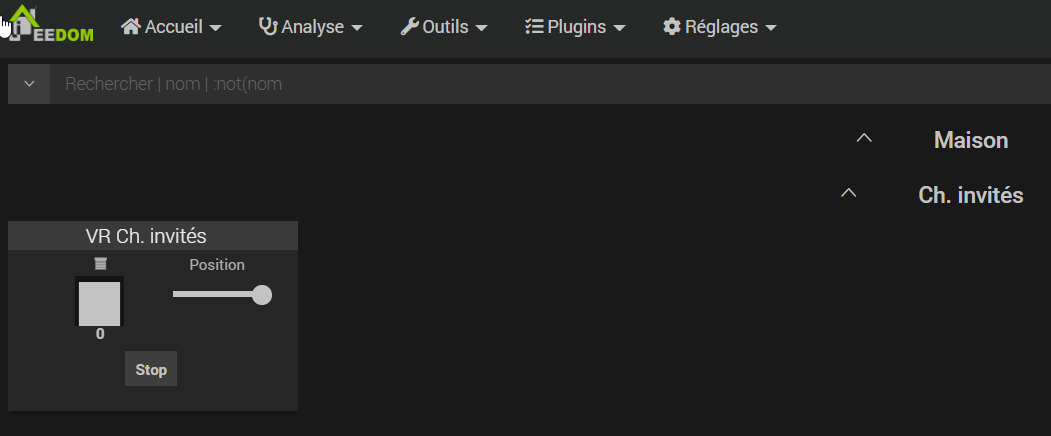Click the Jeedom house logo
Viewport: 1051px width, 436px height.
click(50, 23)
